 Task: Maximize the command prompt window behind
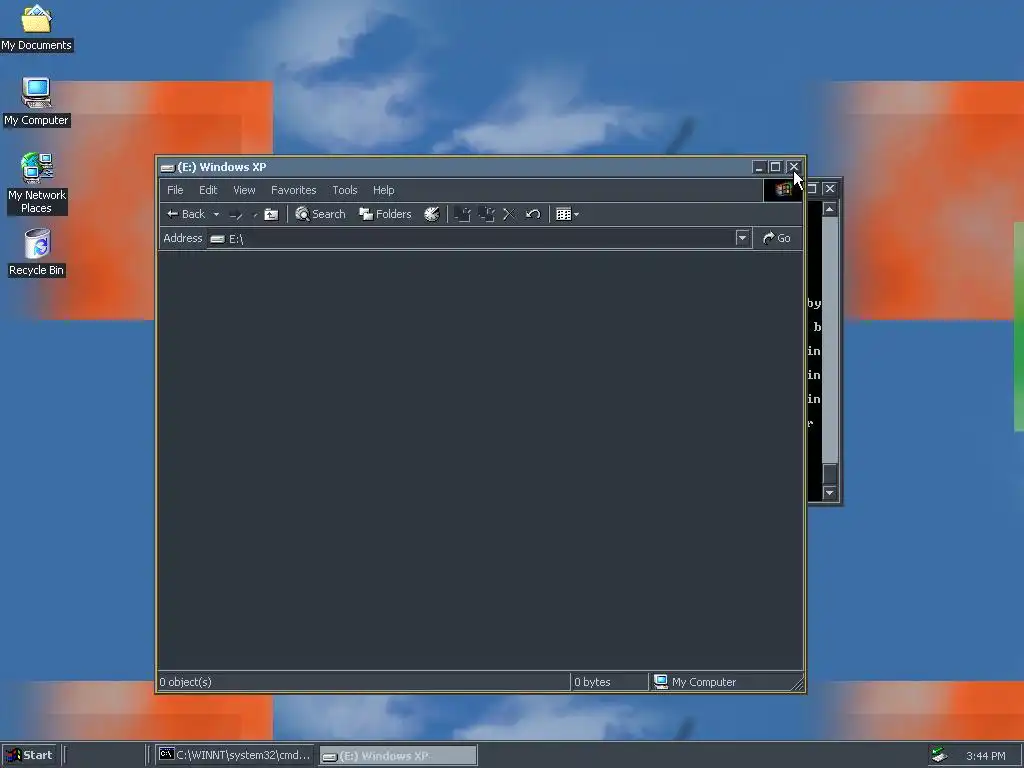click(812, 189)
